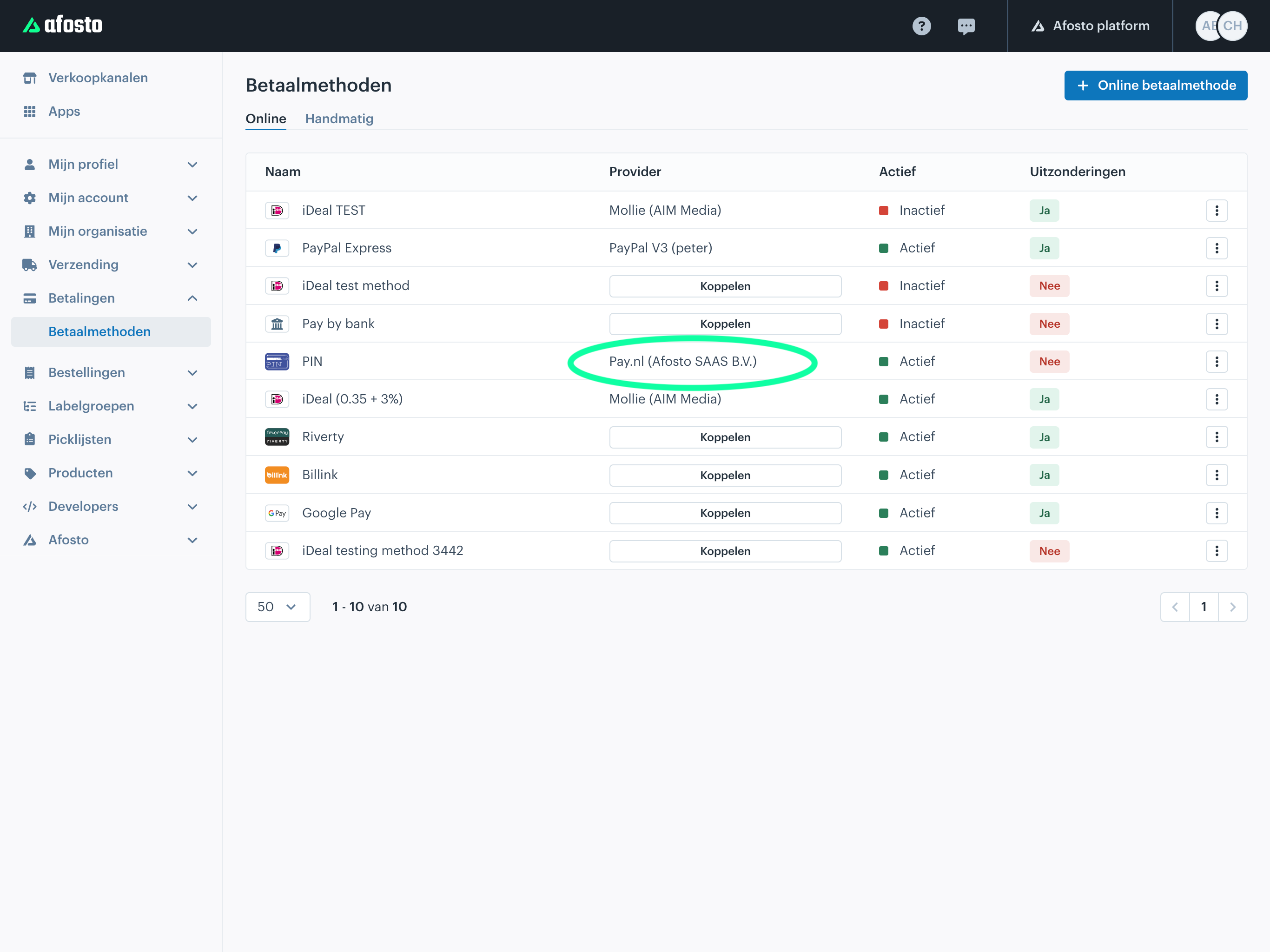
Task: Click Pay.nl (Afosto SAAS B.V.) provider
Action: [683, 361]
